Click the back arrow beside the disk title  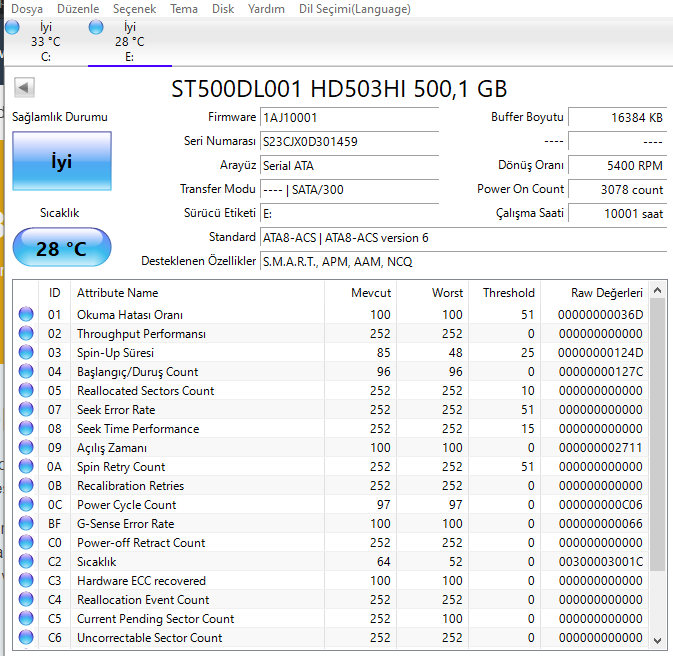coord(24,88)
